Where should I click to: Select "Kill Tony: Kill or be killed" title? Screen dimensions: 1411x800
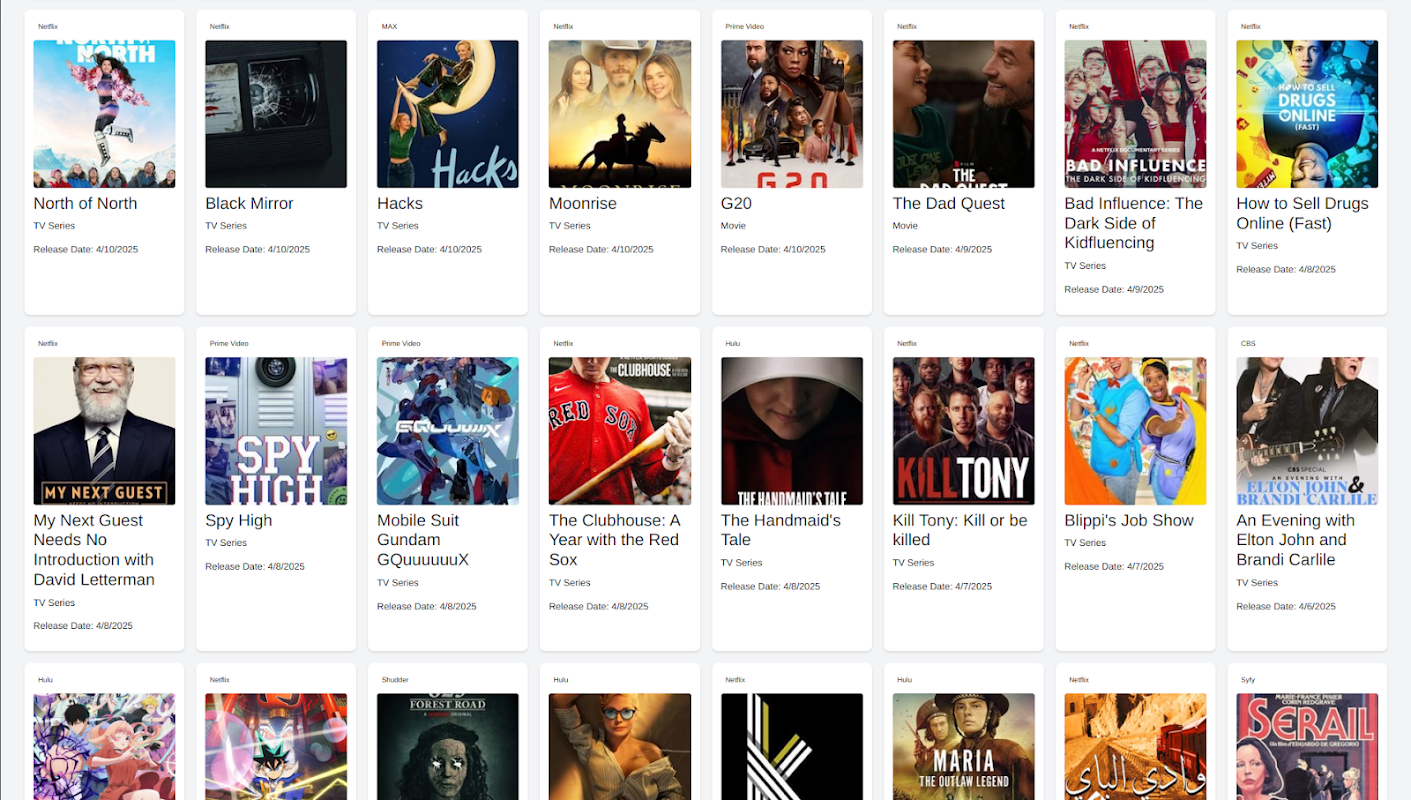(x=960, y=530)
